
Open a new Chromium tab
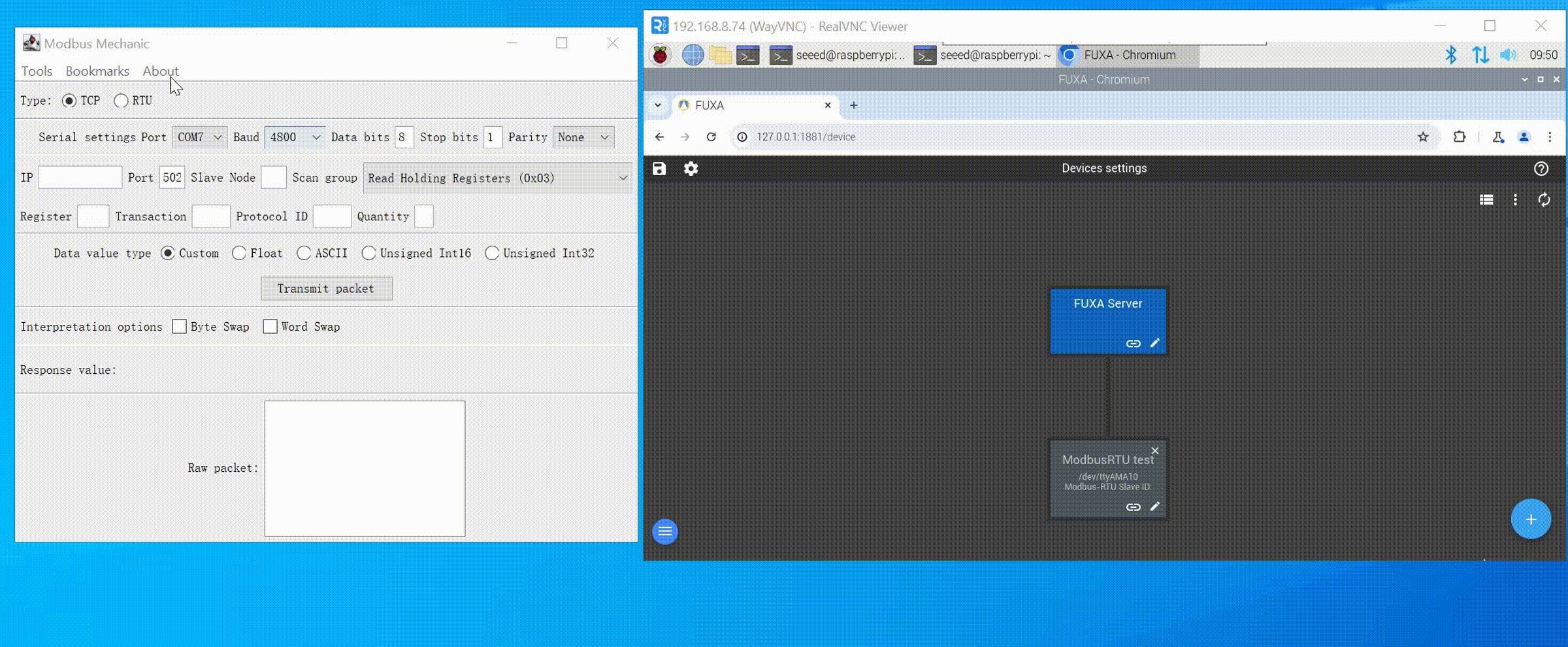pyautogui.click(x=853, y=105)
